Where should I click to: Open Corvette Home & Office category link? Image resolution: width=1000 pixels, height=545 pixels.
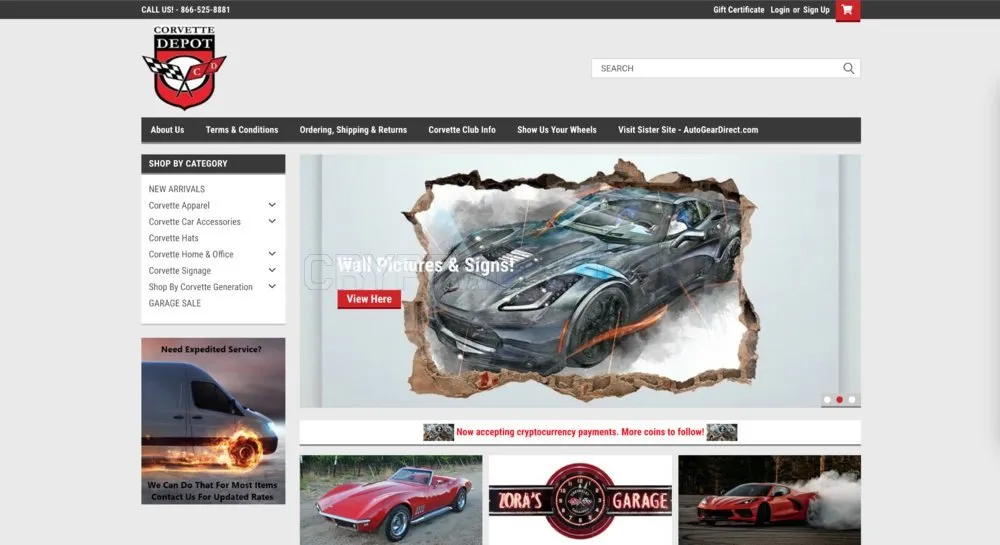click(x=191, y=254)
